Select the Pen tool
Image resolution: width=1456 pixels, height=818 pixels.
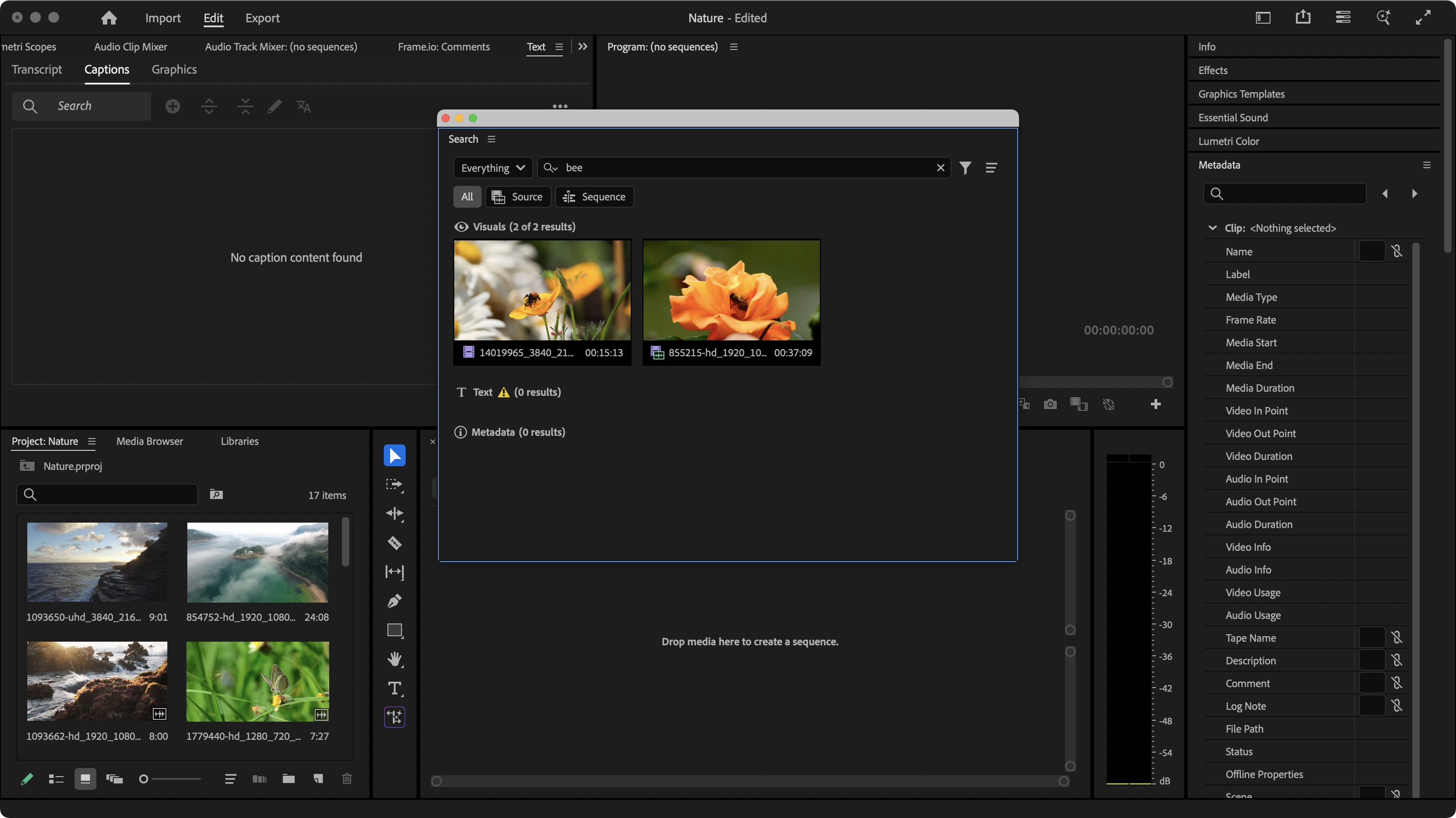point(395,601)
